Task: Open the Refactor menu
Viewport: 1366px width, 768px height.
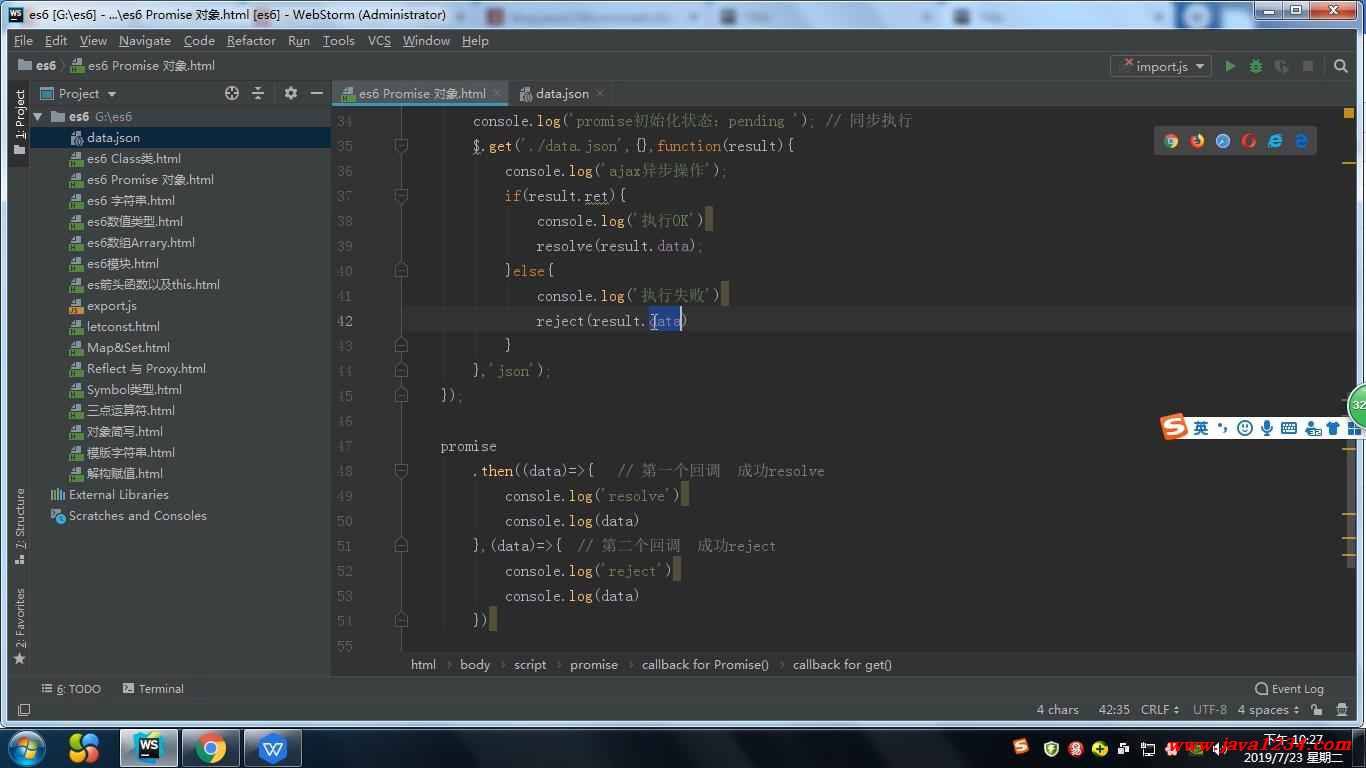Action: point(251,41)
